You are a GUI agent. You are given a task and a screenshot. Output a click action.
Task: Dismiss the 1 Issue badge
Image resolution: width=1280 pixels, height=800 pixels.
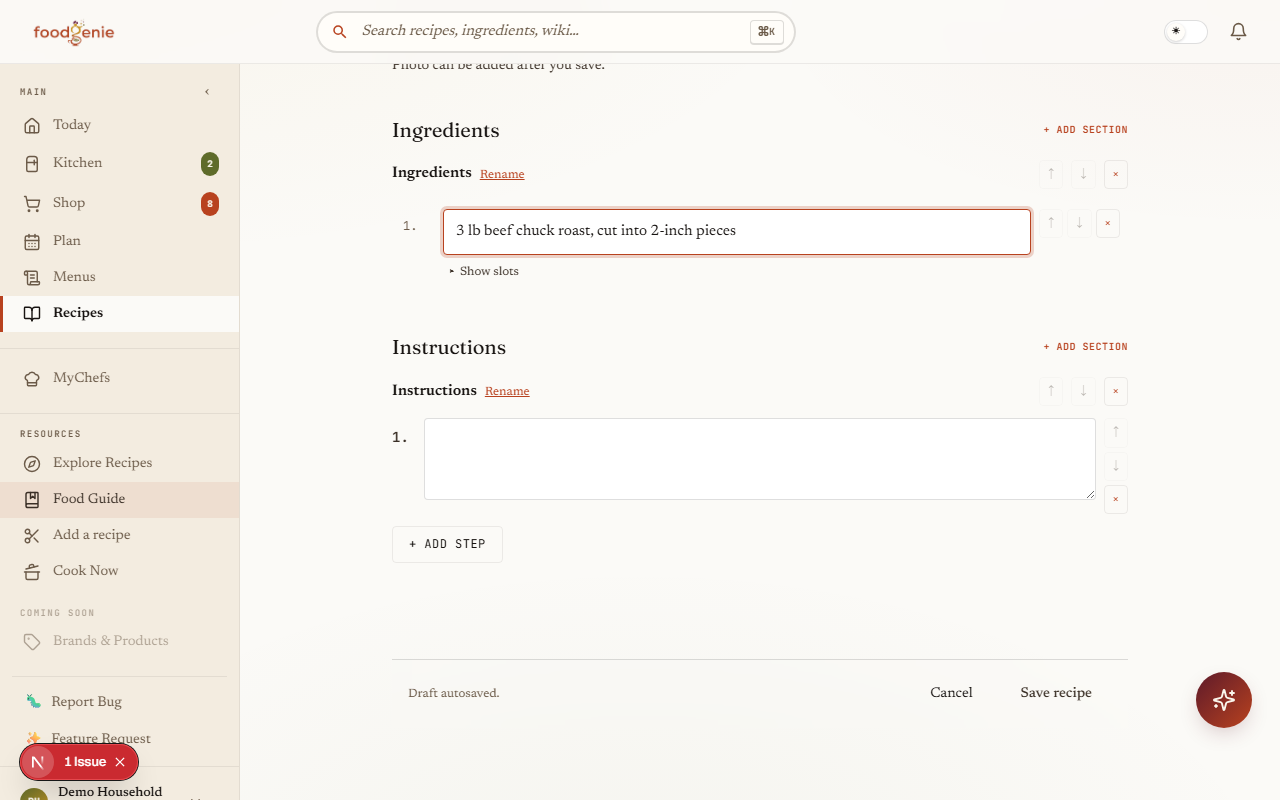click(x=120, y=762)
